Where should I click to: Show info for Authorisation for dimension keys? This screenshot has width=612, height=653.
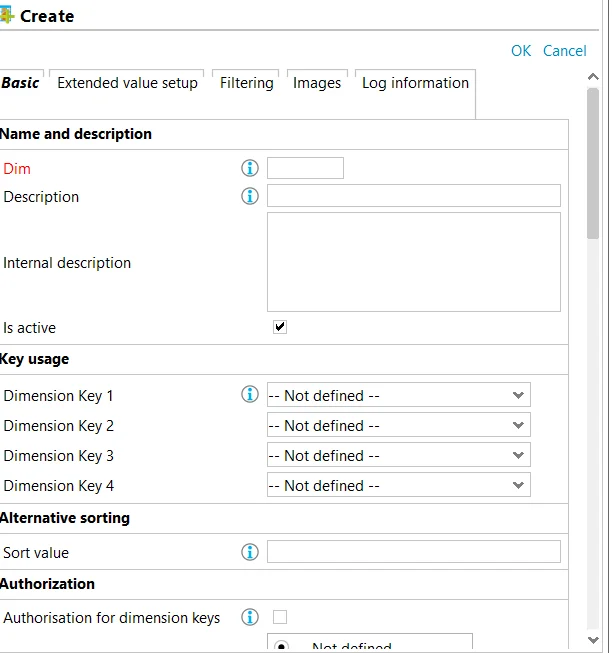coord(250,617)
